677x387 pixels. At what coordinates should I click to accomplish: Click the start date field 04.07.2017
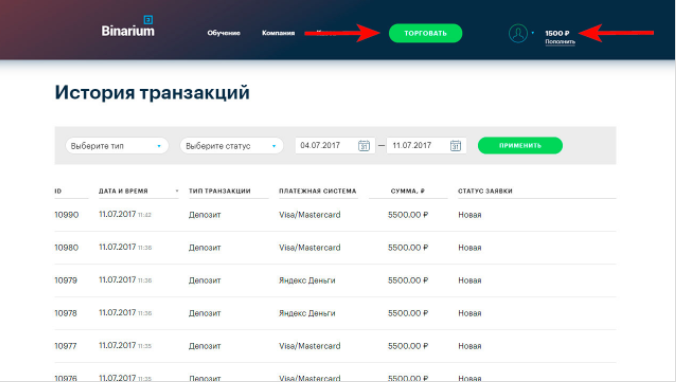click(335, 146)
